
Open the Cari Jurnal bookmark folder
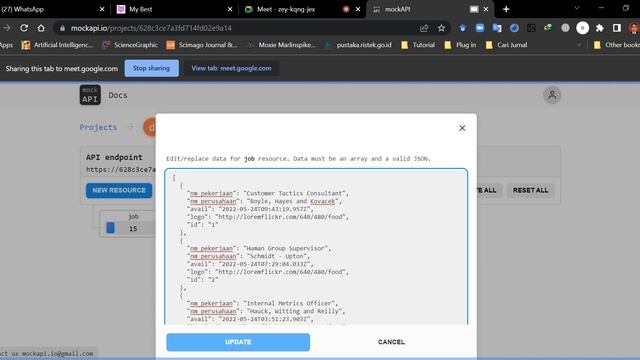(507, 45)
